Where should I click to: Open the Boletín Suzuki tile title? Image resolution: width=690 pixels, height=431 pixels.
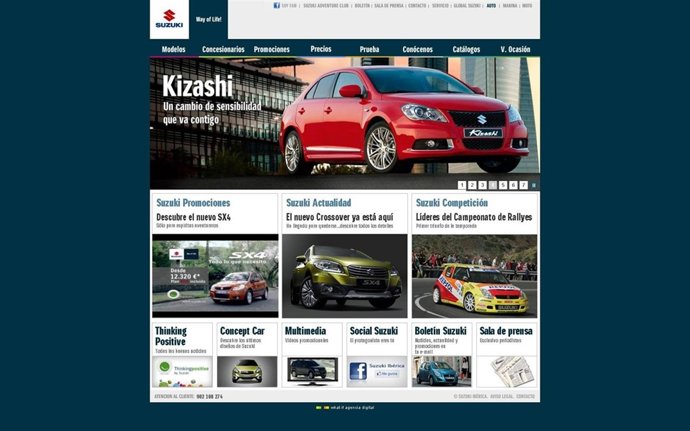pyautogui.click(x=440, y=331)
